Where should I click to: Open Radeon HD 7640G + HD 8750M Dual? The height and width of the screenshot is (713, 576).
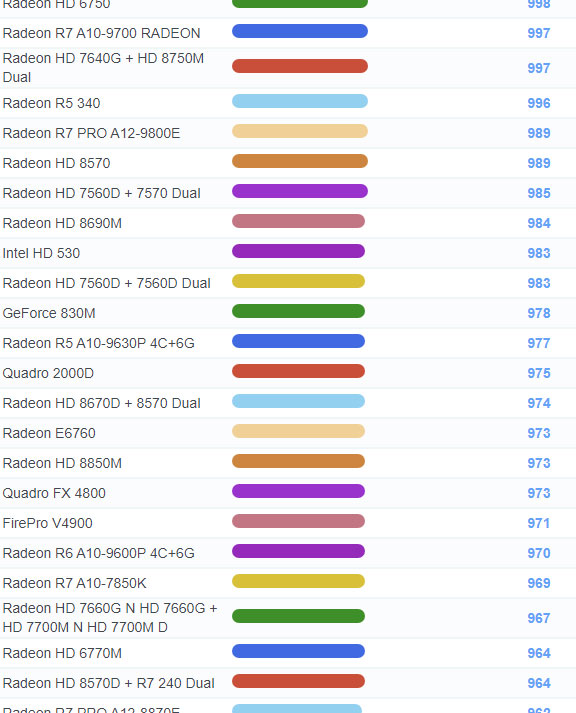click(103, 68)
